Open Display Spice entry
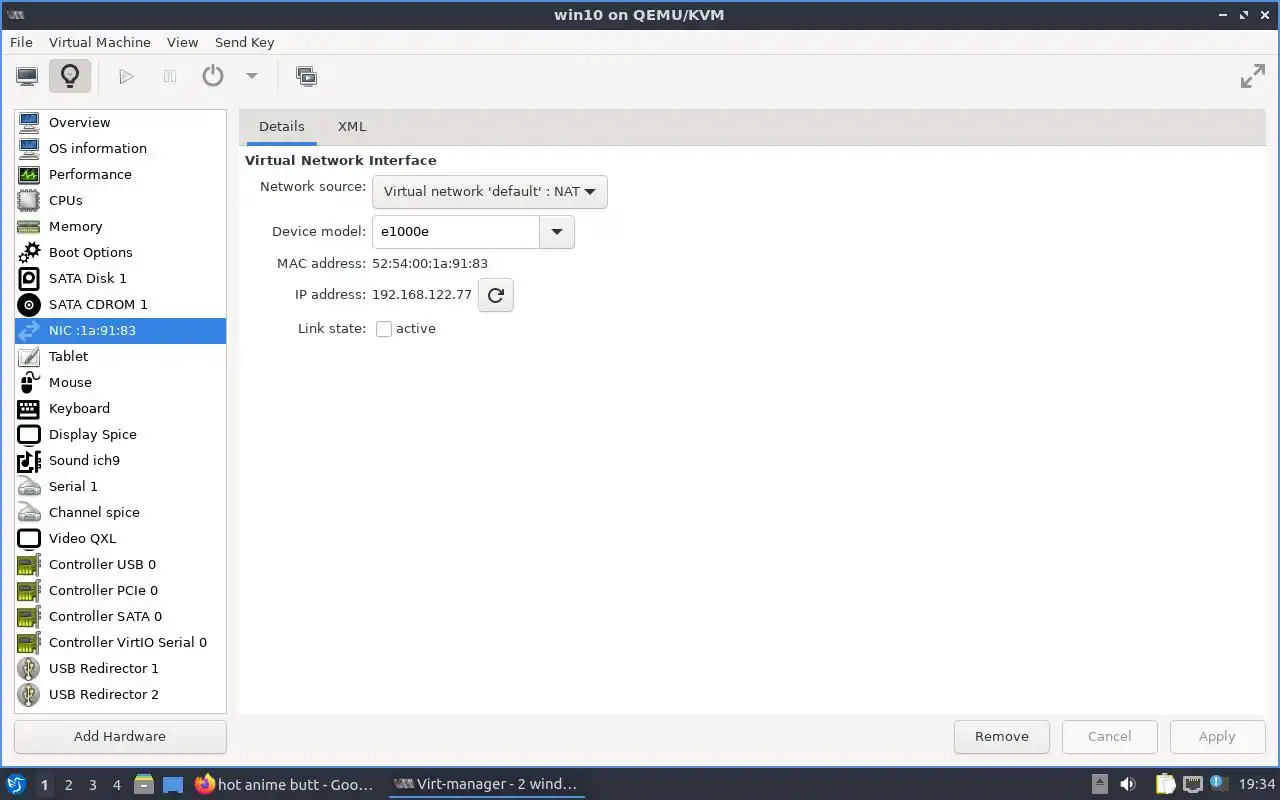 [120, 434]
